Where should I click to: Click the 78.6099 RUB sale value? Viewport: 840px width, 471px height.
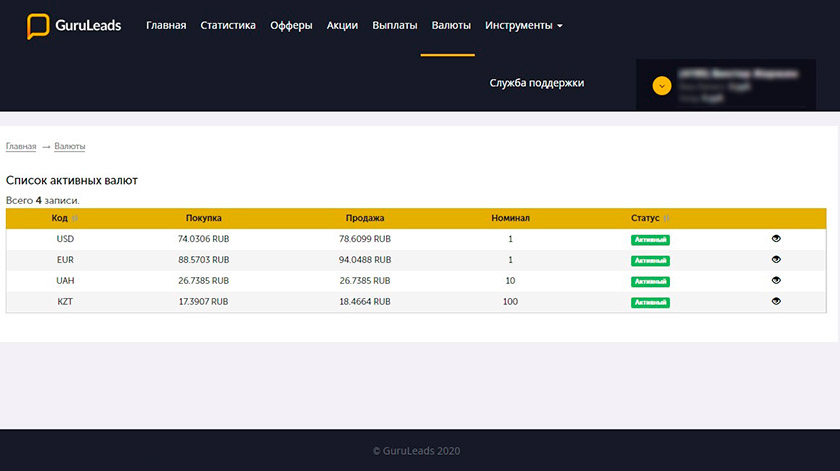[x=365, y=238]
